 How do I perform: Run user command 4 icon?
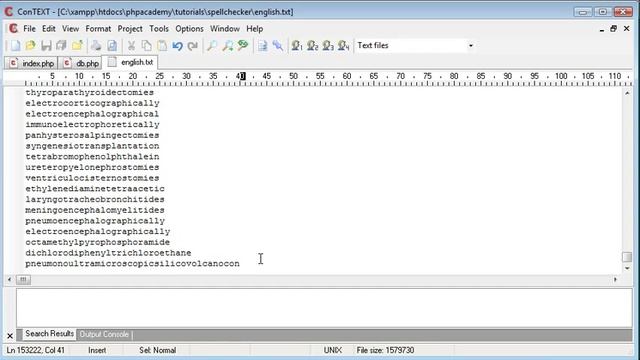point(343,45)
